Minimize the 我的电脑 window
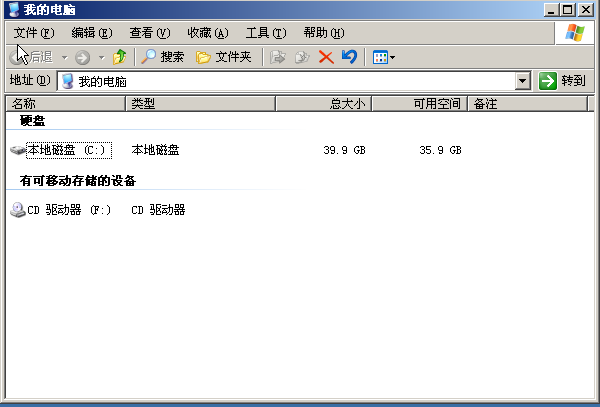Viewport: 600px width, 407px height. [x=551, y=10]
